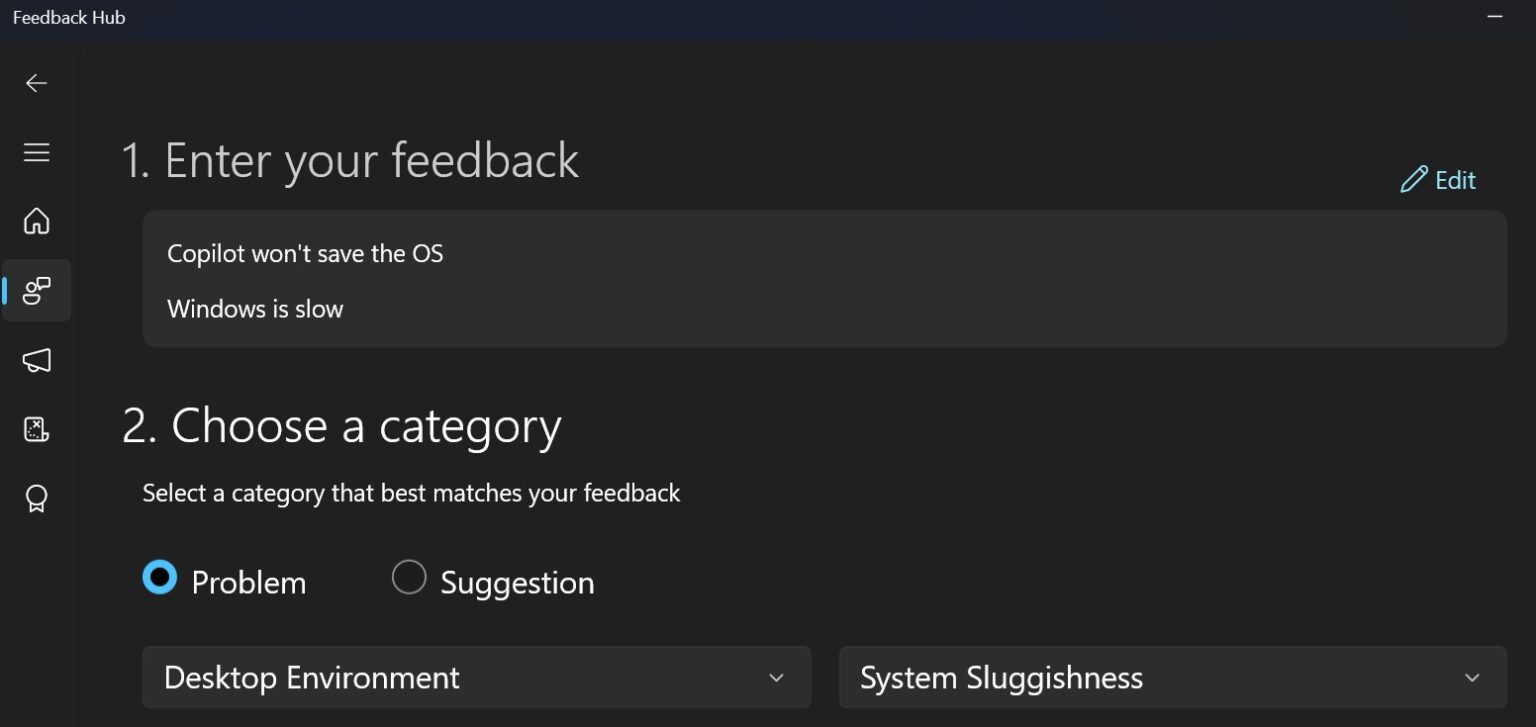Screen dimensions: 1536x727
Task: Open the Quests section in the sidebar
Action: 36,428
